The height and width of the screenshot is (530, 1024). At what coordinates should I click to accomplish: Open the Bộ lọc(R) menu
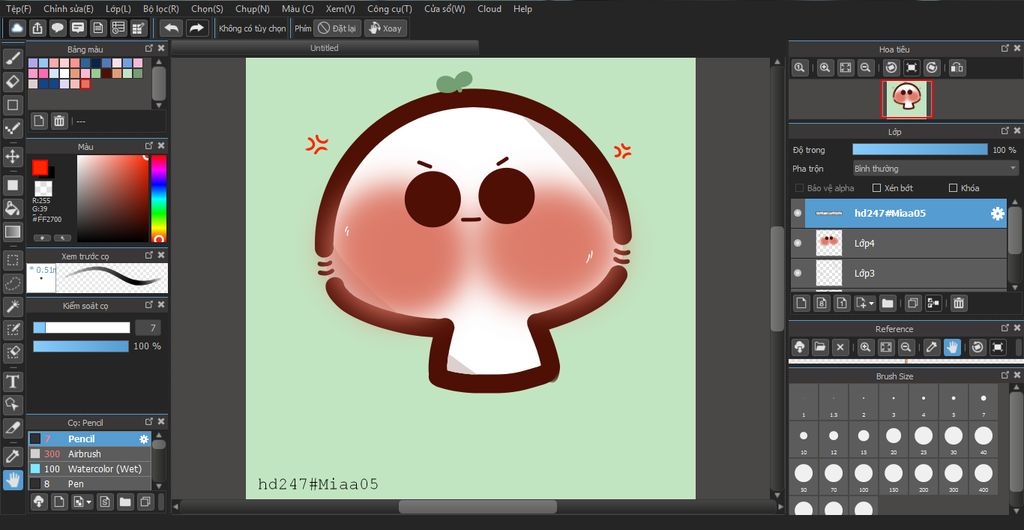click(161, 9)
